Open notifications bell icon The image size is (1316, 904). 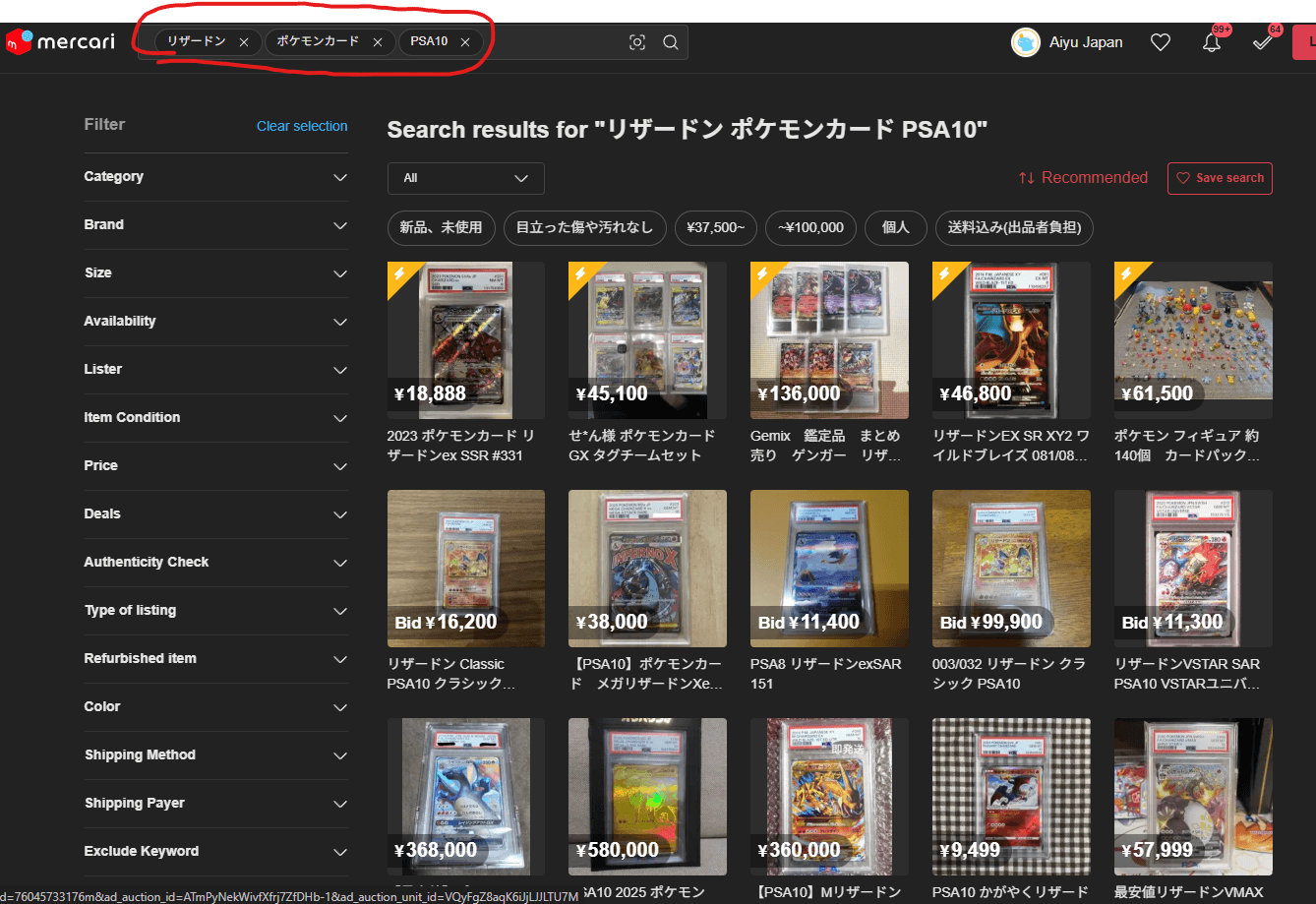[x=1212, y=42]
